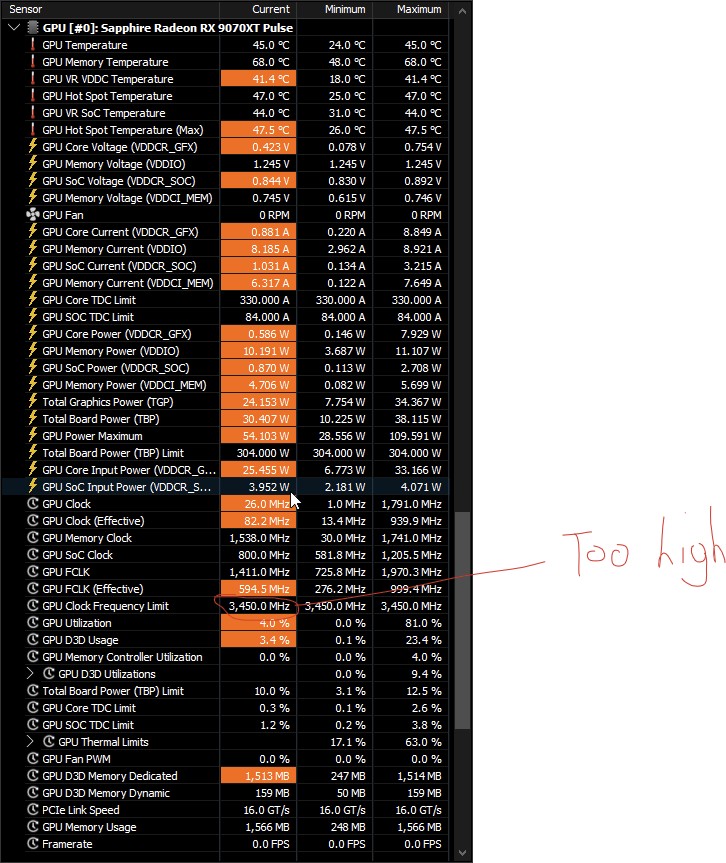Click thermometer icon of GPU VR VDDC Temperature
Image resolution: width=726 pixels, height=863 pixels.
coord(33,79)
